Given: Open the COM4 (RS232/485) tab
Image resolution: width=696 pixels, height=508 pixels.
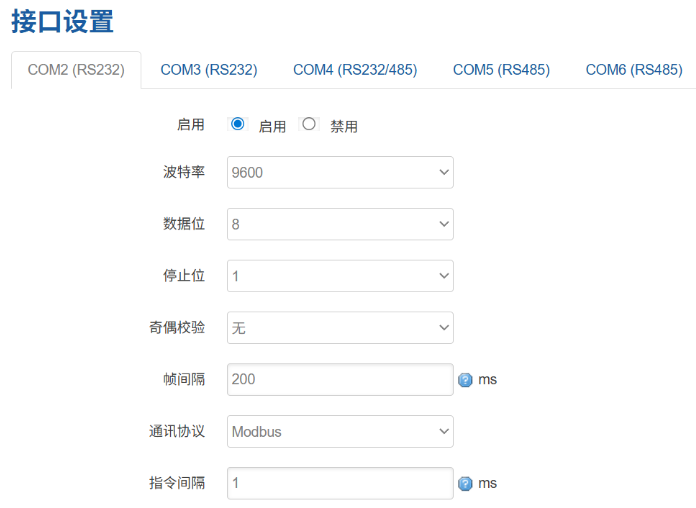Looking at the screenshot, I should (355, 70).
